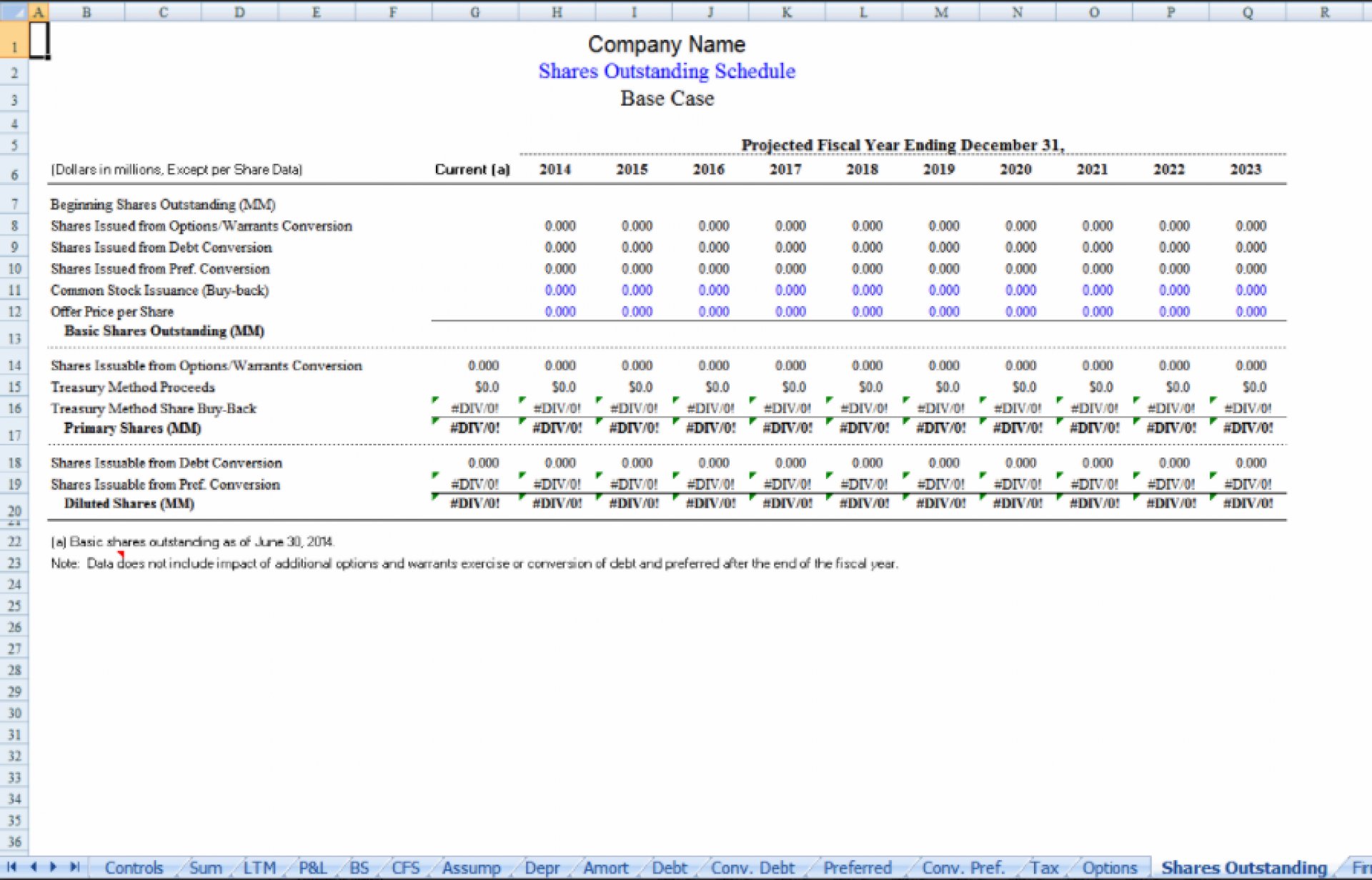Viewport: 1372px width, 880px height.
Task: Click the Company Name title cell
Action: tap(666, 44)
